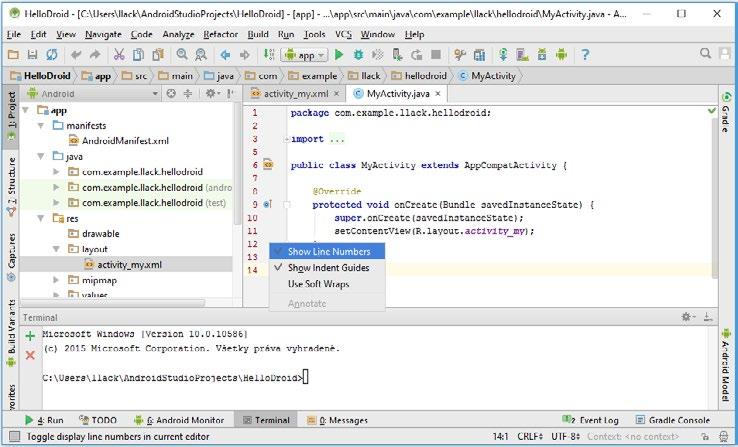The image size is (738, 447).
Task: Close the MyActivity.java tab
Action: [438, 94]
